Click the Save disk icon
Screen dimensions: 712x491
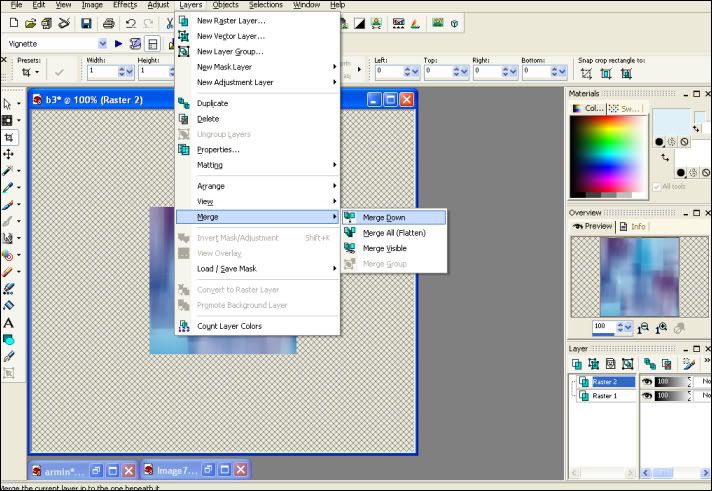coord(86,23)
